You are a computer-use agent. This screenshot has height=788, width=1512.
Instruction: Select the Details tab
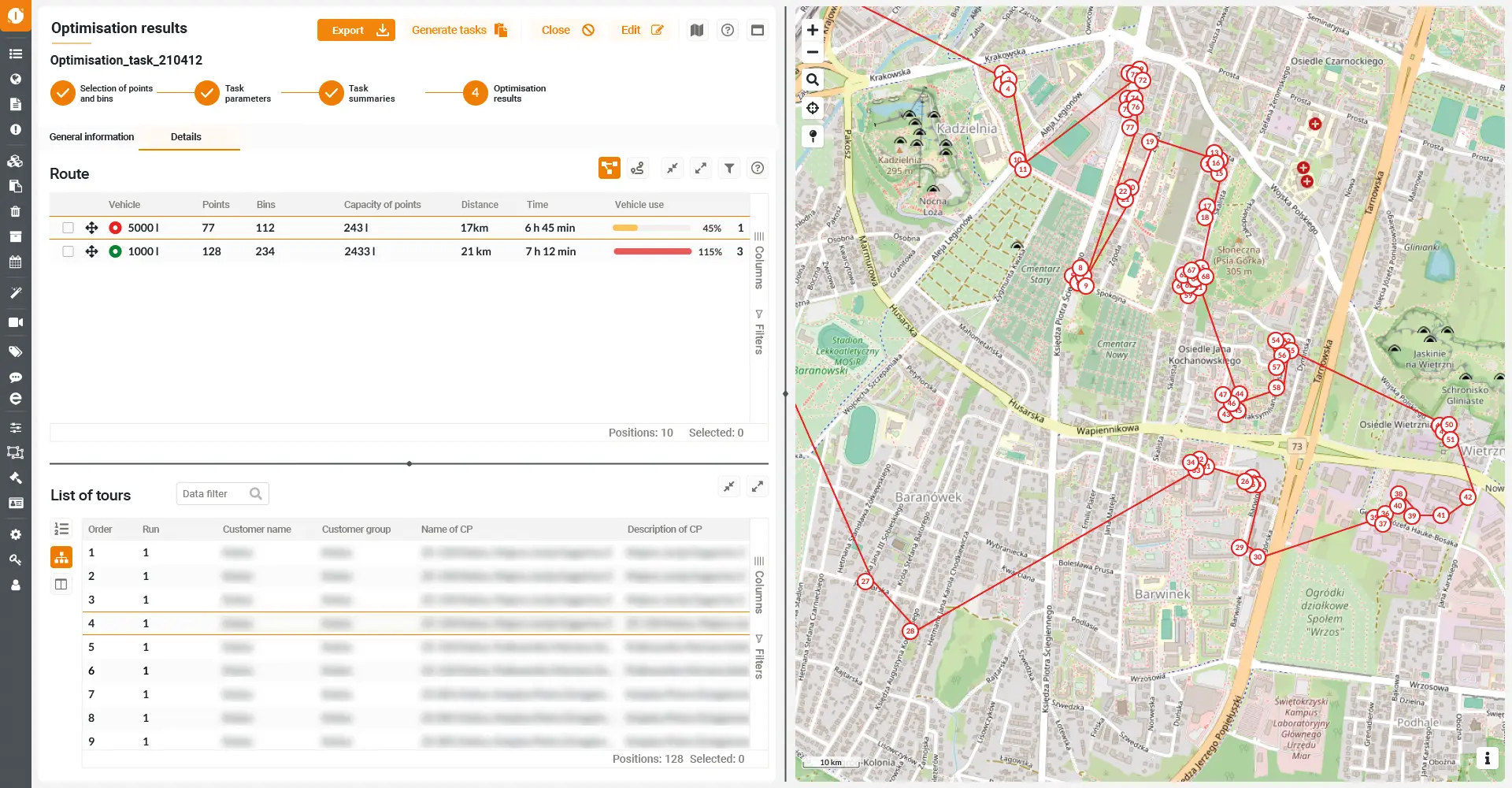[186, 137]
